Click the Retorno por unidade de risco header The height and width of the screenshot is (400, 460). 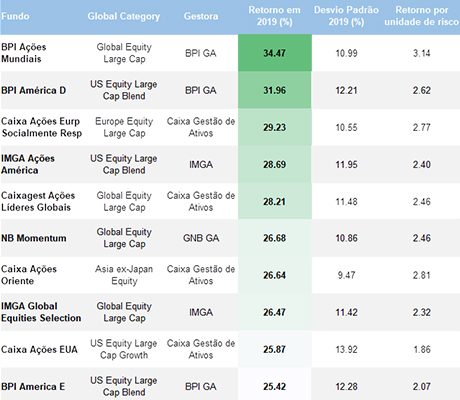pyautogui.click(x=422, y=16)
